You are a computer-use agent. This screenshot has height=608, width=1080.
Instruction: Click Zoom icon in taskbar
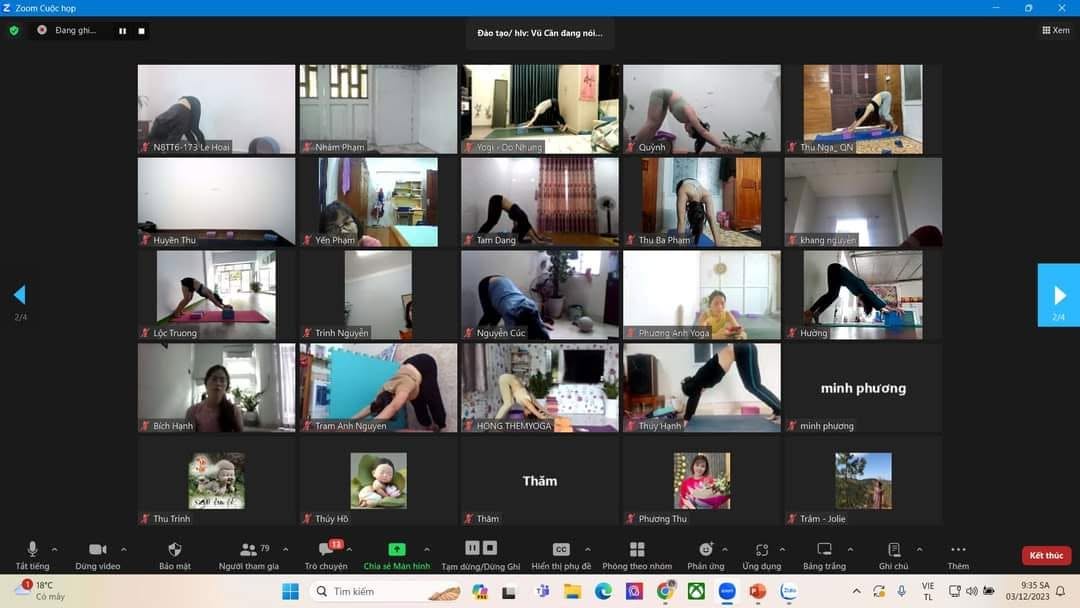click(727, 591)
